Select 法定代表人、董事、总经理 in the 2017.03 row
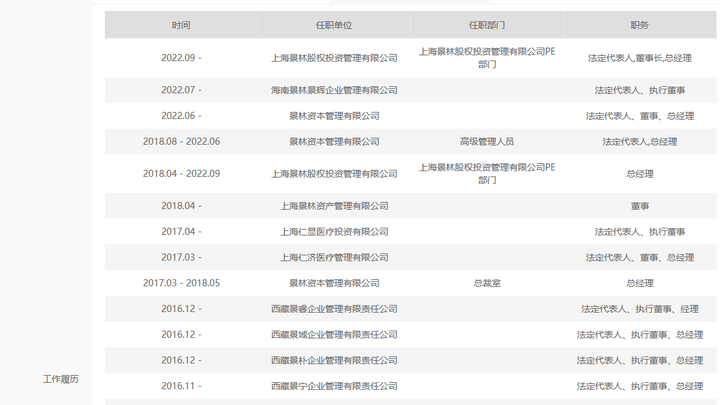 point(640,257)
